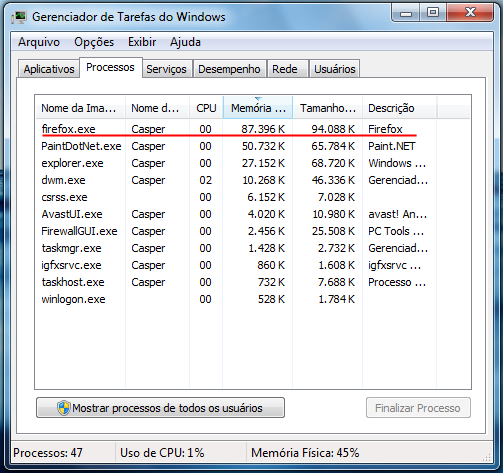The image size is (503, 473).
Task: Select the AvastUI.exe process
Action: coord(253,214)
